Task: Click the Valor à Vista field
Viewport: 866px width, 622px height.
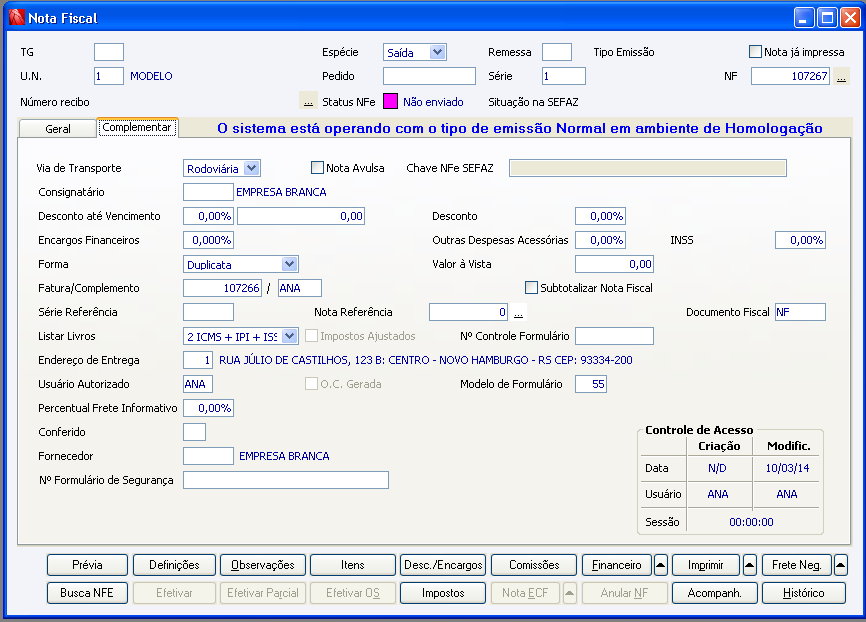Action: tap(615, 264)
